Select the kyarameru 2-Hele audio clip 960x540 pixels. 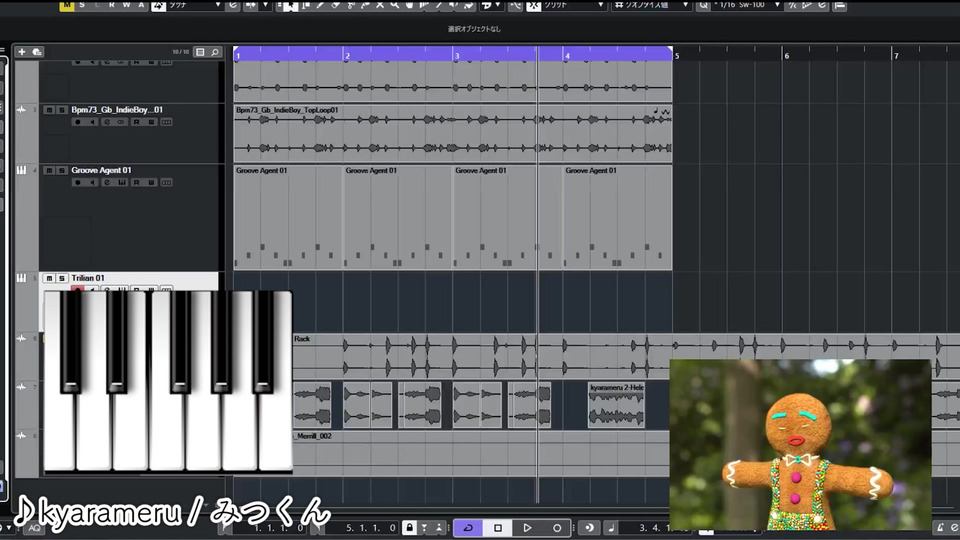[x=617, y=405]
